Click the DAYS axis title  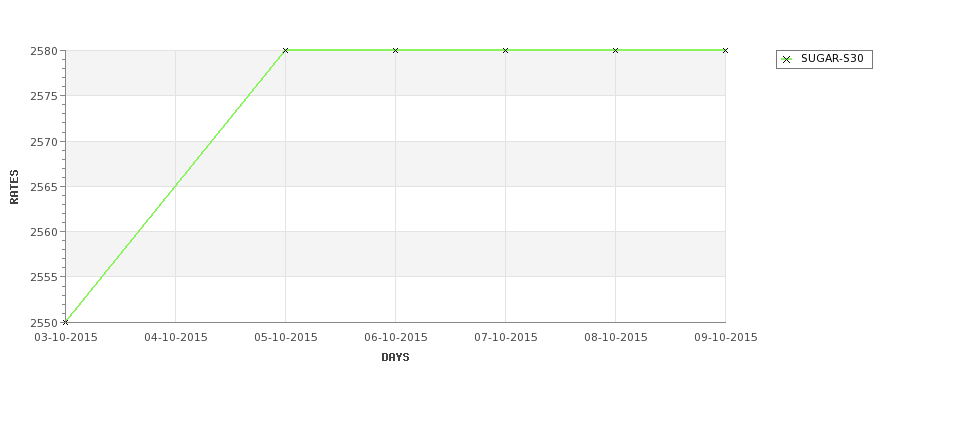[395, 358]
